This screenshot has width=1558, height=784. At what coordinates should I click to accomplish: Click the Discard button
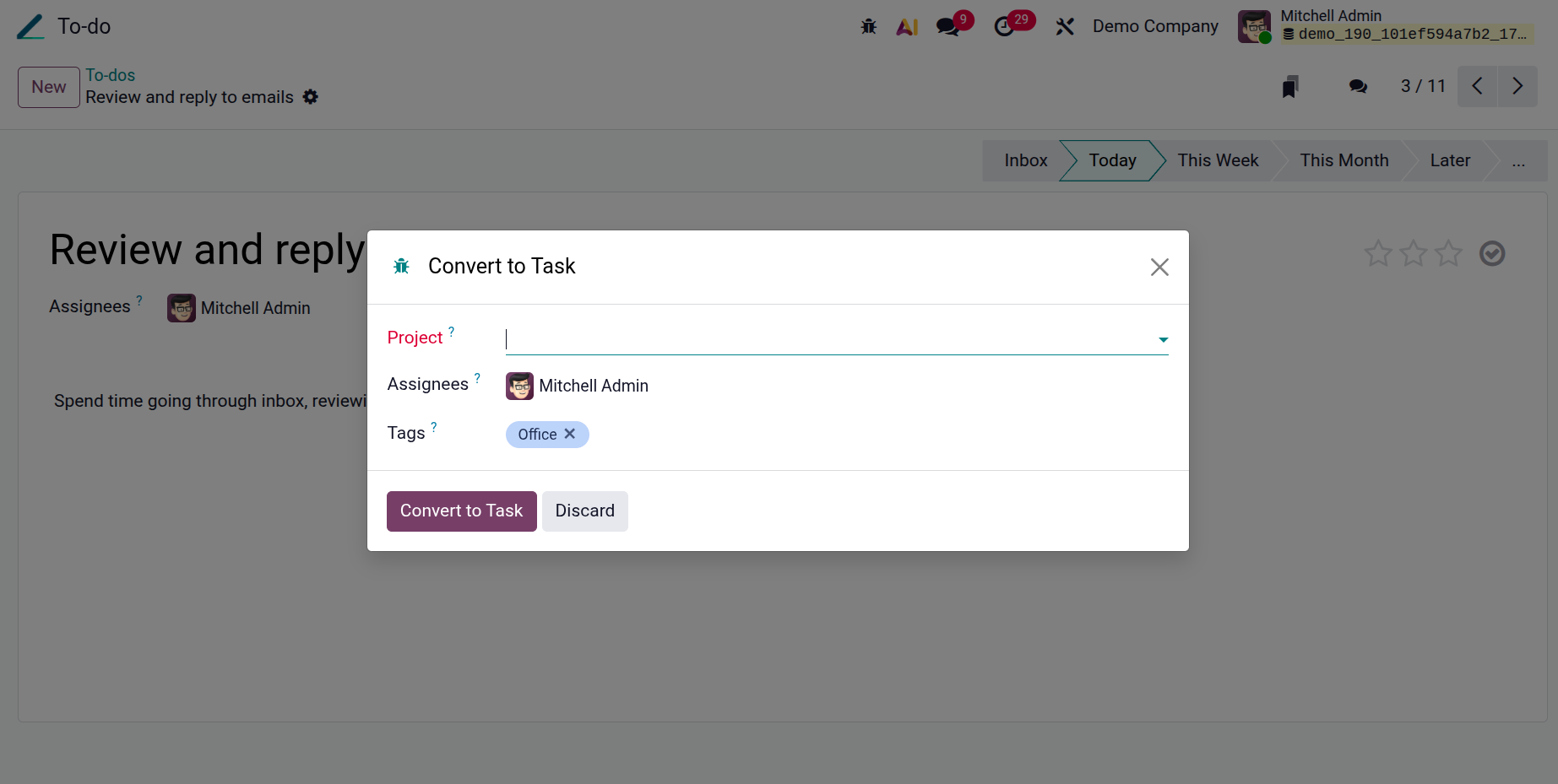(x=584, y=511)
